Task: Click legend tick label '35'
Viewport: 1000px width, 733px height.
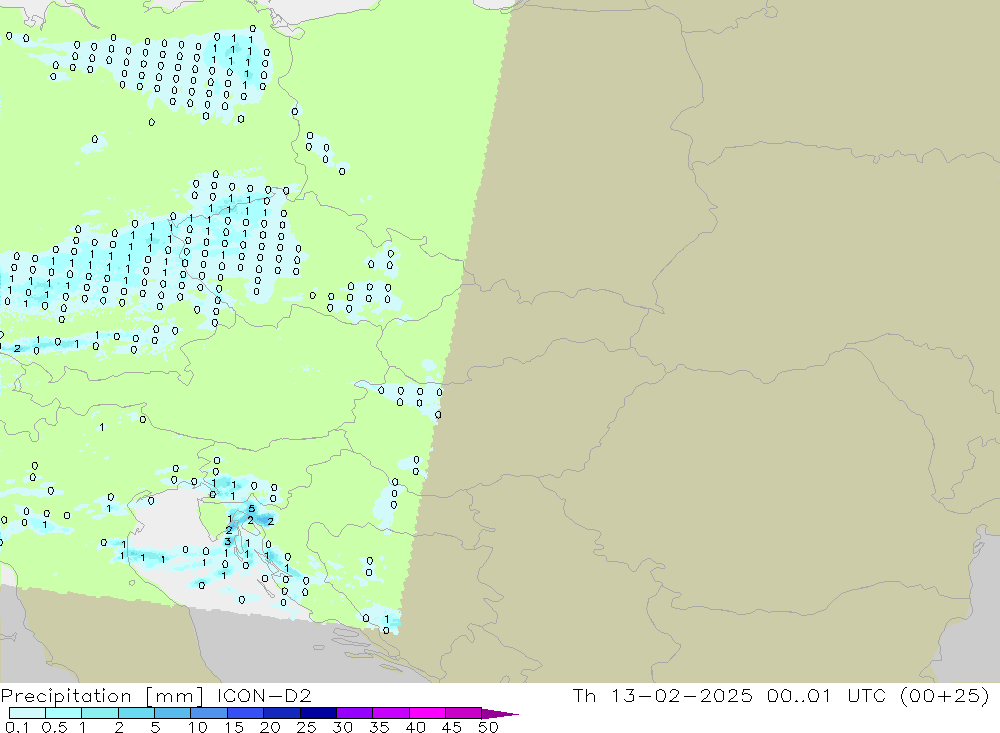Action: point(379,727)
